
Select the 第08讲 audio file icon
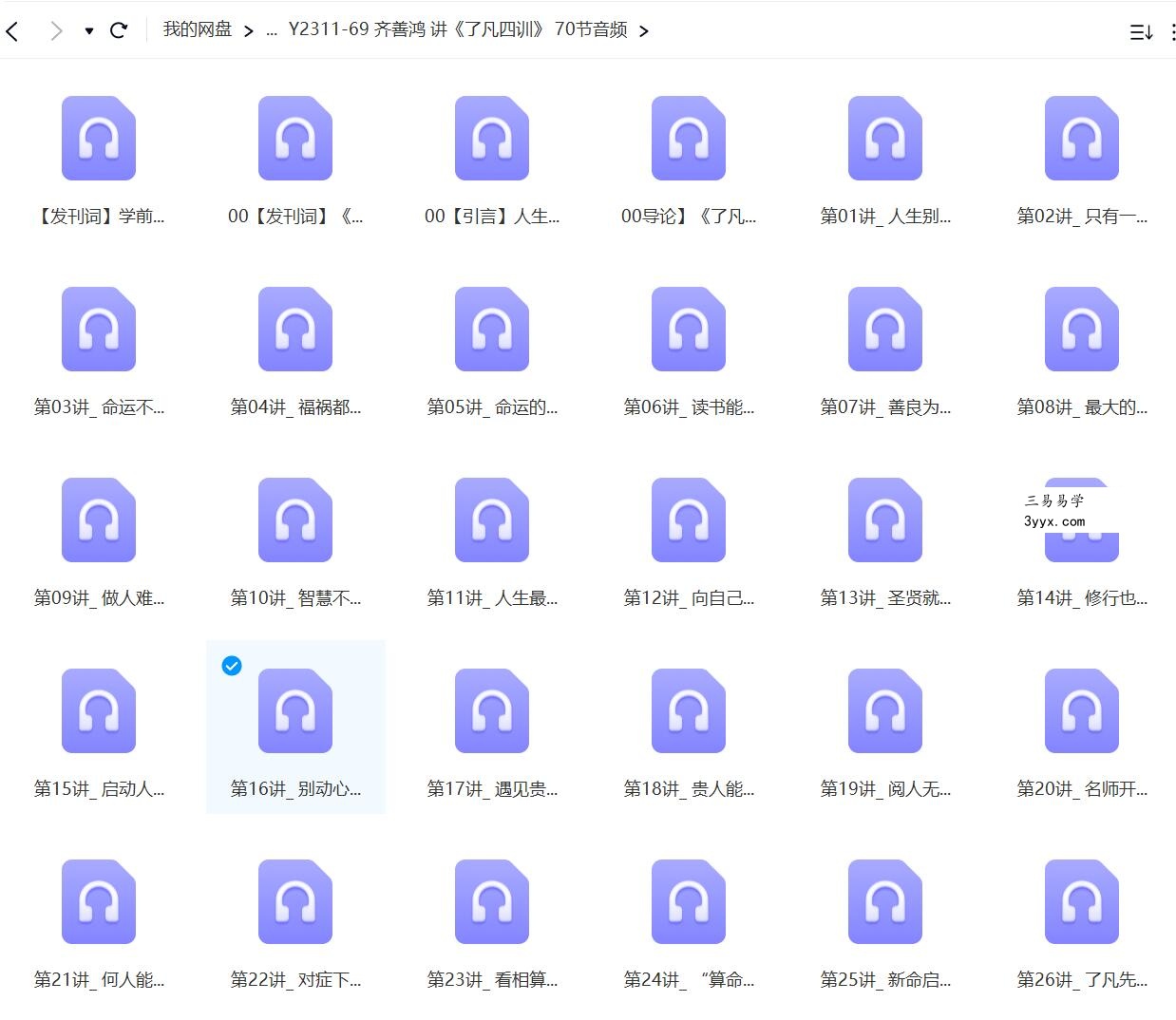click(1082, 329)
